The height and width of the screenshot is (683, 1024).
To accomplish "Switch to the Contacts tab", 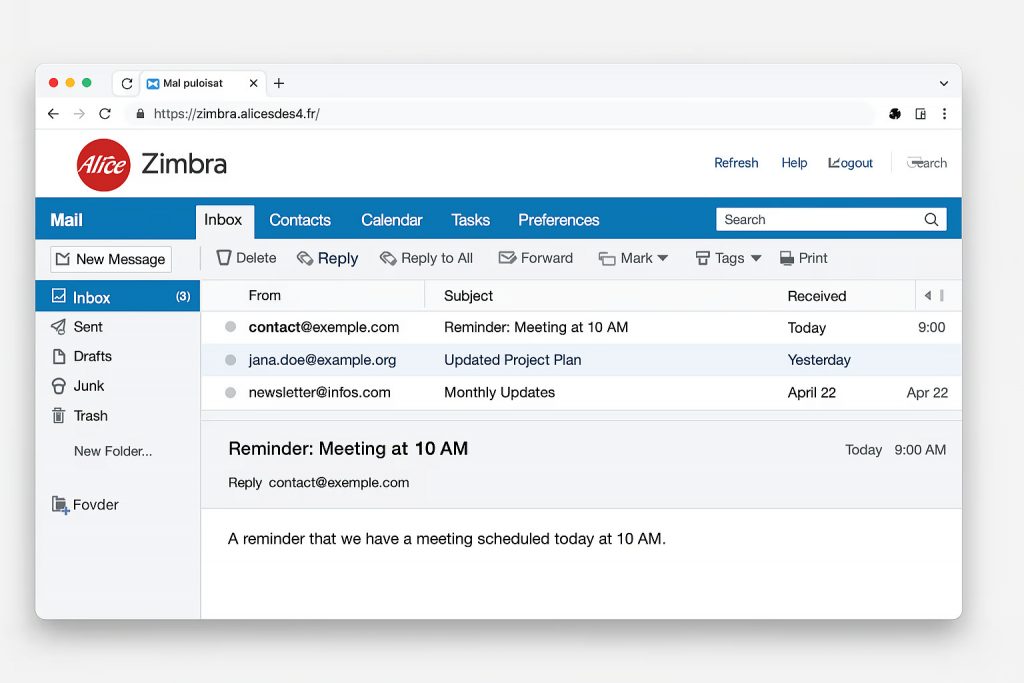I will click(299, 220).
